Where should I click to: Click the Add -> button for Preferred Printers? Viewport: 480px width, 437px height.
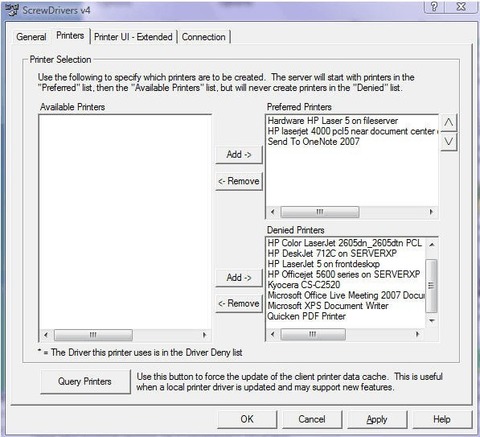tap(239, 154)
